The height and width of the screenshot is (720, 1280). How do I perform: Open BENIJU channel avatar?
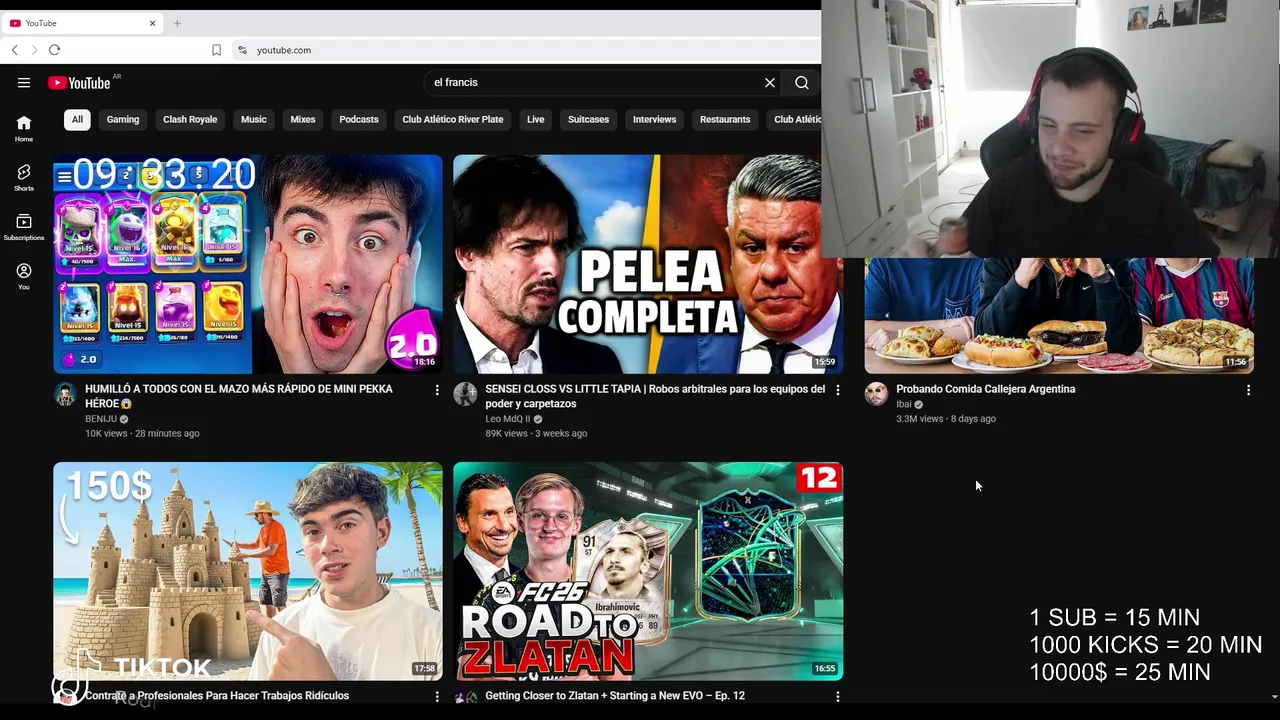click(x=65, y=394)
